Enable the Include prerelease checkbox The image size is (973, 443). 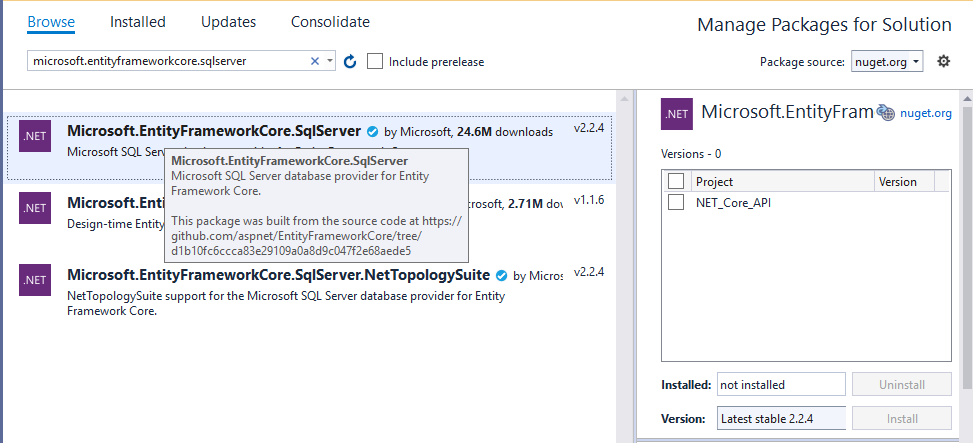(x=375, y=62)
